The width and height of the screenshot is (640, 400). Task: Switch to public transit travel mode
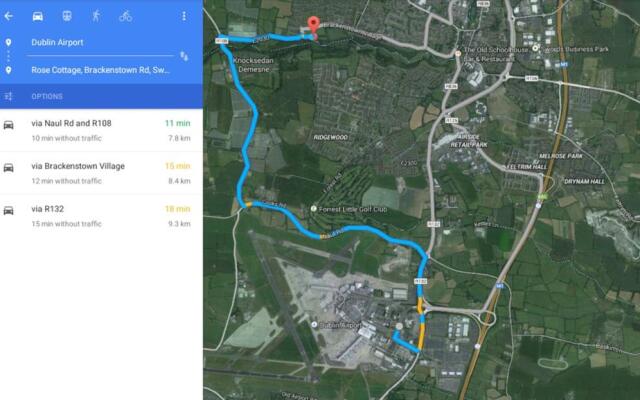coord(67,16)
